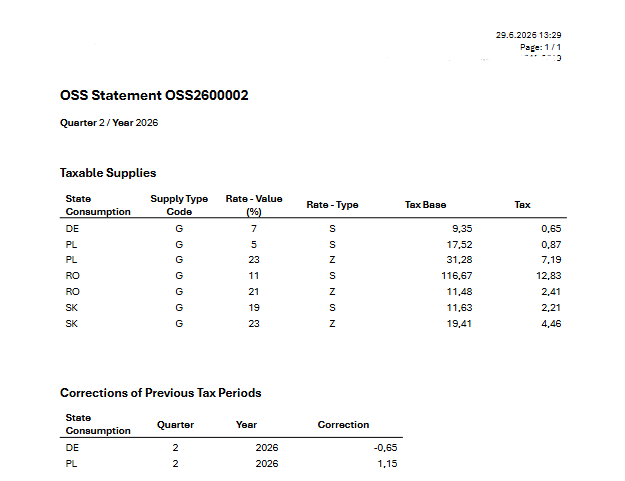Click tax value '0,87'

[x=551, y=245]
